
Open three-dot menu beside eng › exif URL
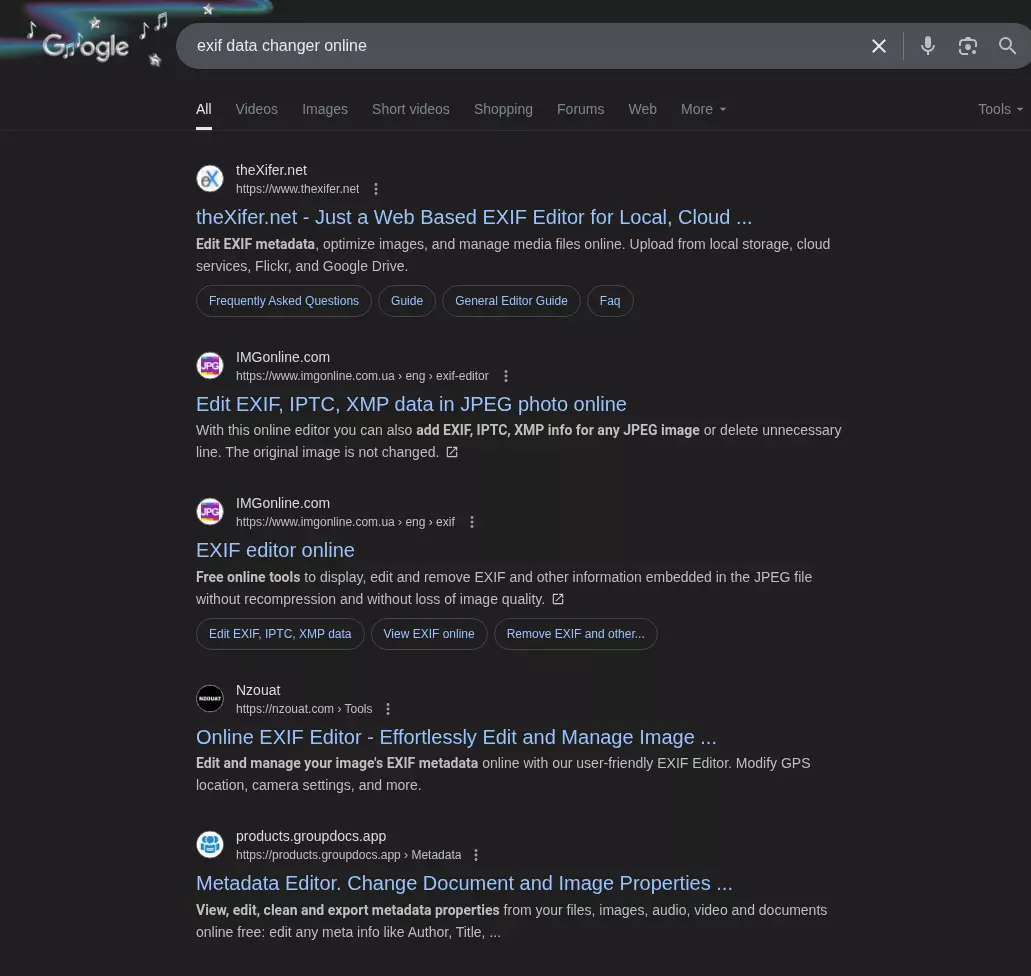point(471,522)
